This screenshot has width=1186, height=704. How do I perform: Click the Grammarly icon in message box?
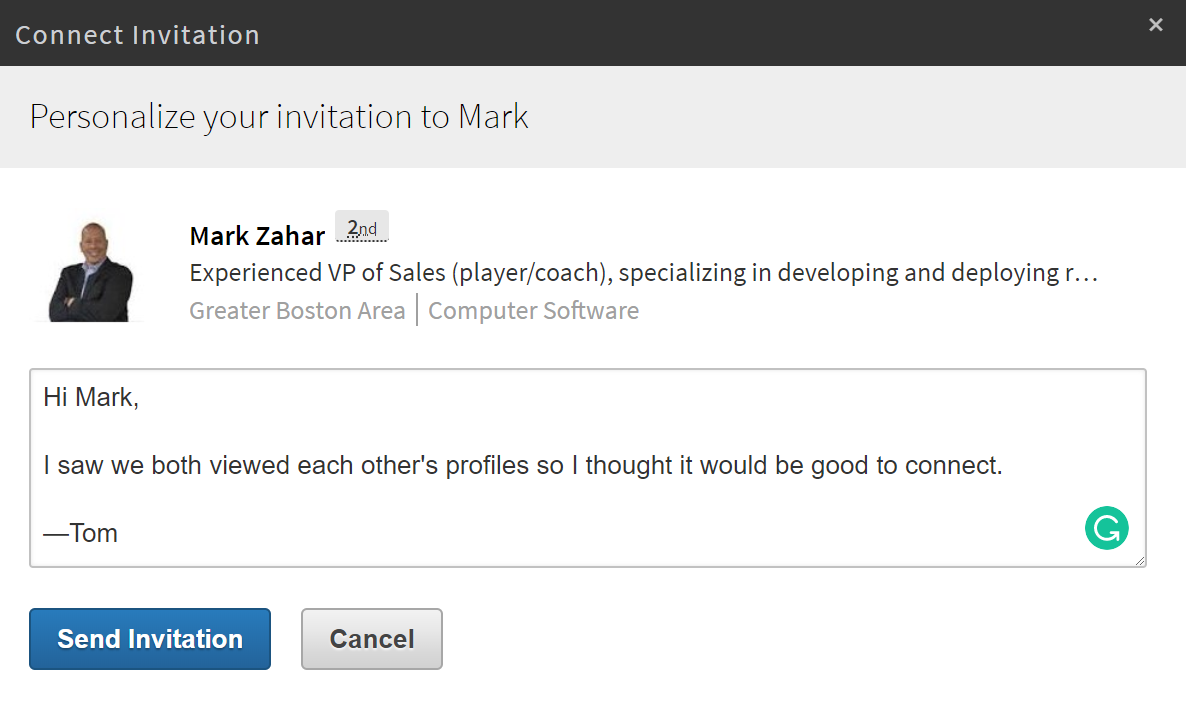[1106, 529]
